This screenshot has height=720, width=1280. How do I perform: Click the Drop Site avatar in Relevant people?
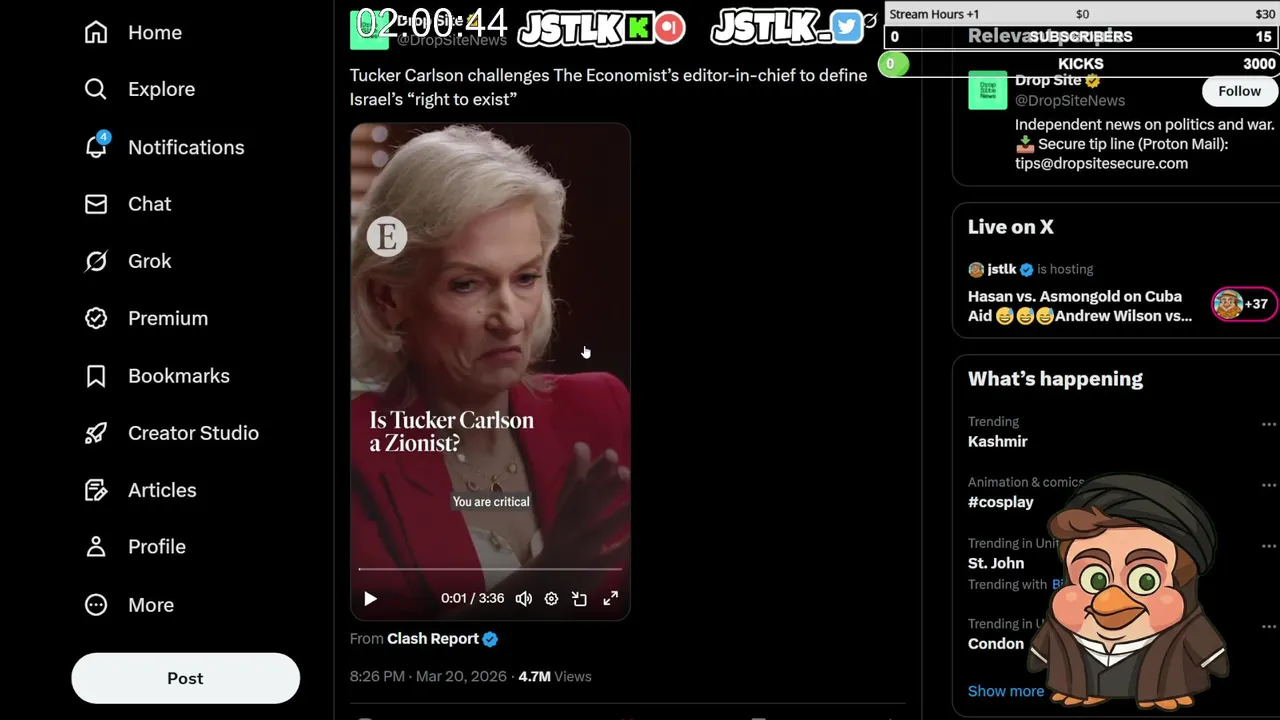point(987,90)
